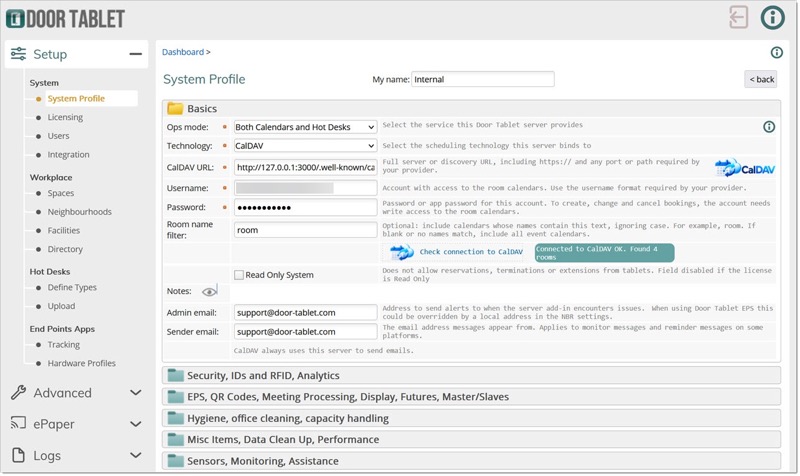Click the logout icon in header
This screenshot has height=476, width=800.
click(738, 18)
